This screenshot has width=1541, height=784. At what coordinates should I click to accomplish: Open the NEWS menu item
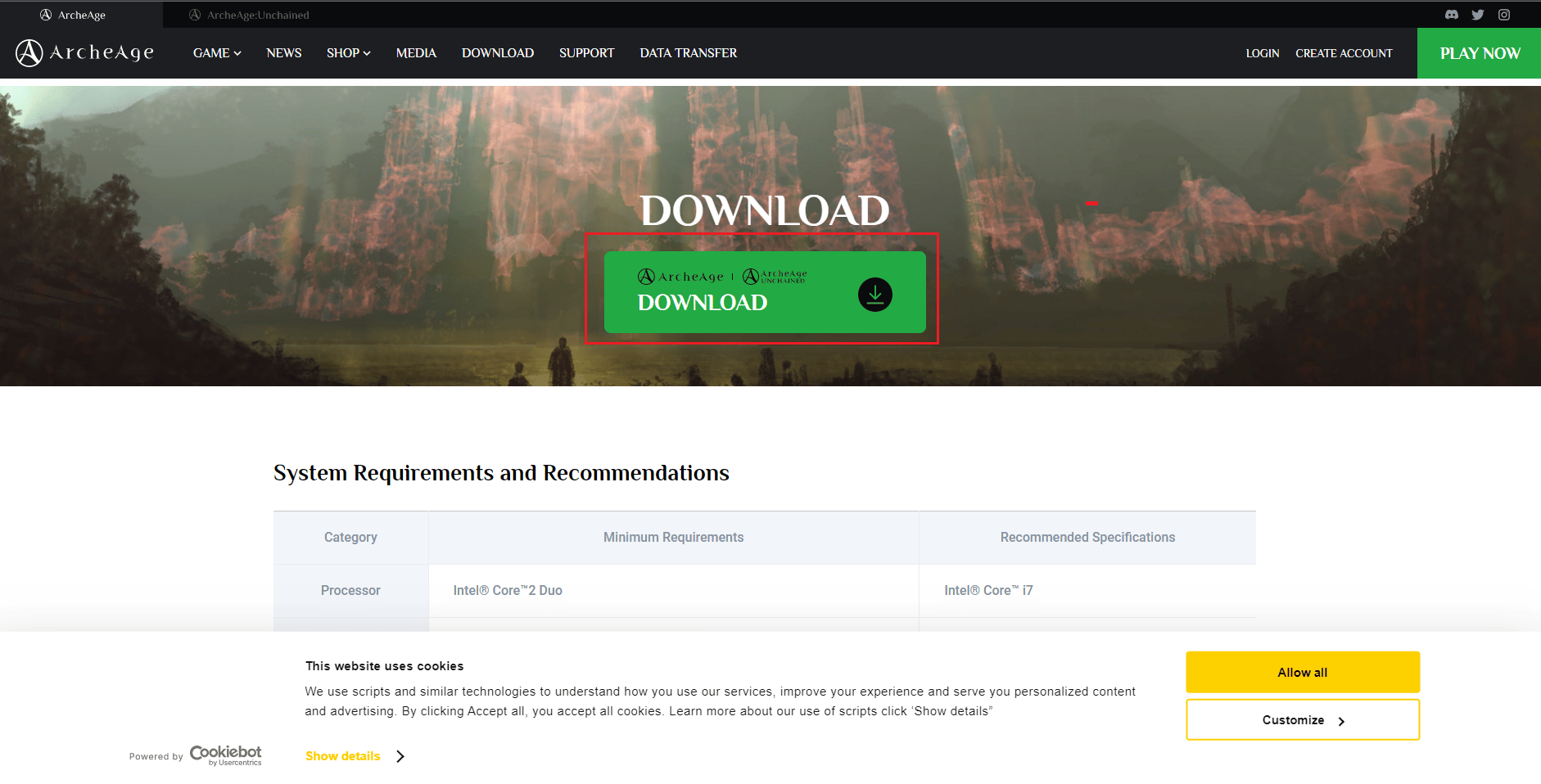pyautogui.click(x=284, y=53)
